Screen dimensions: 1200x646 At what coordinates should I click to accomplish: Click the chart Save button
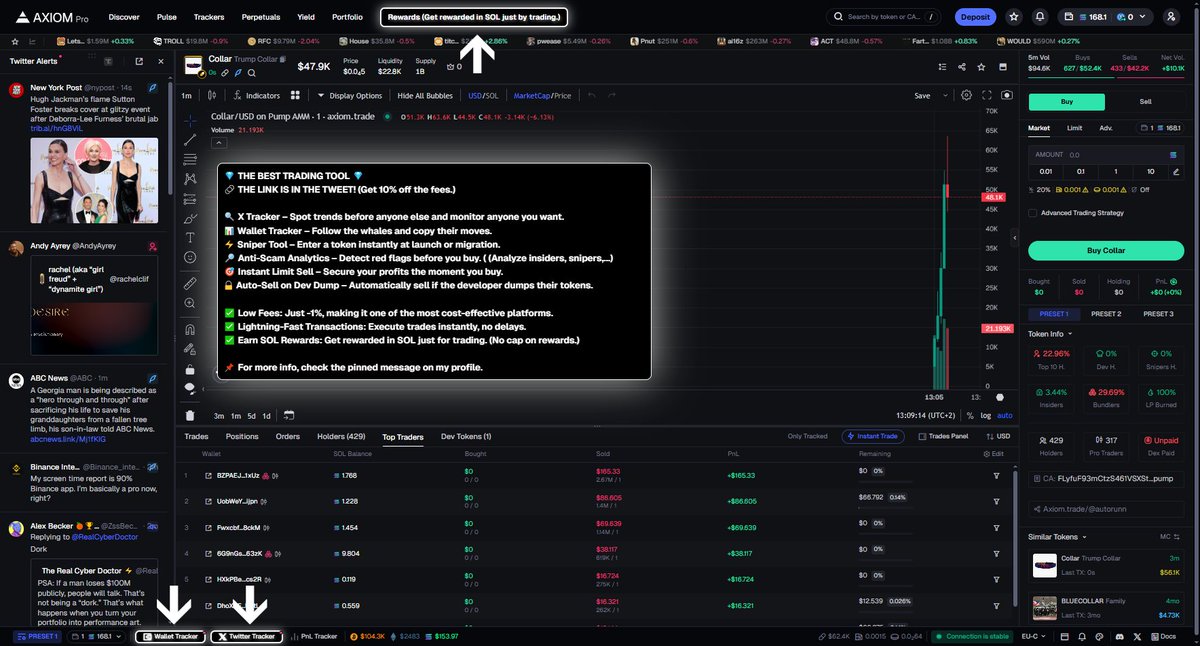(x=922, y=96)
